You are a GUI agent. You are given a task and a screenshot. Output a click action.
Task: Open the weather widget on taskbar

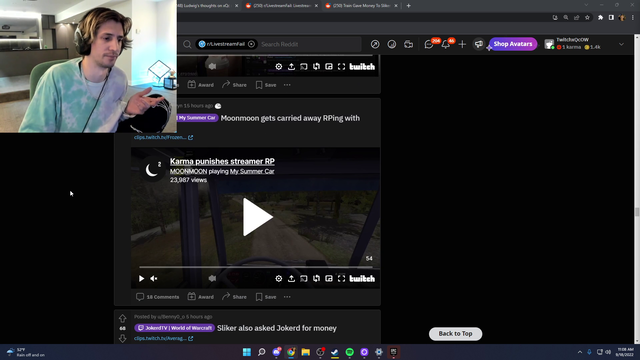coord(25,352)
